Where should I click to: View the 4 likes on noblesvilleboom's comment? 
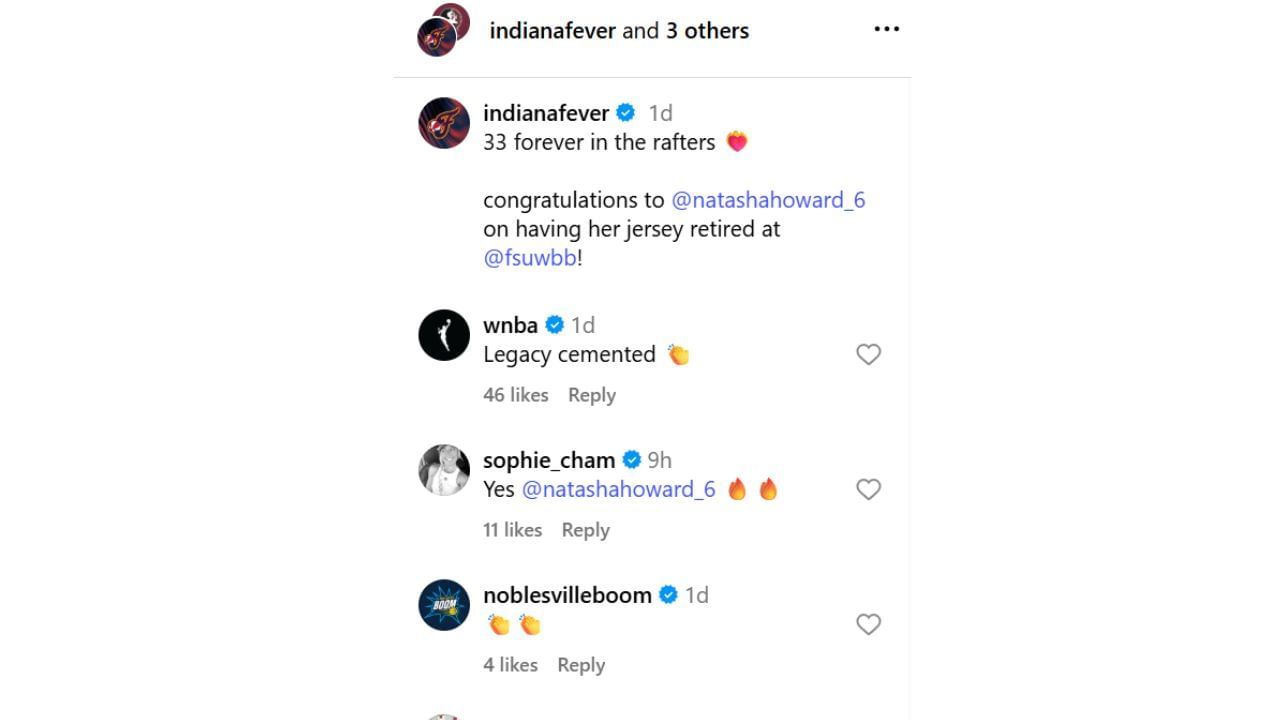510,664
